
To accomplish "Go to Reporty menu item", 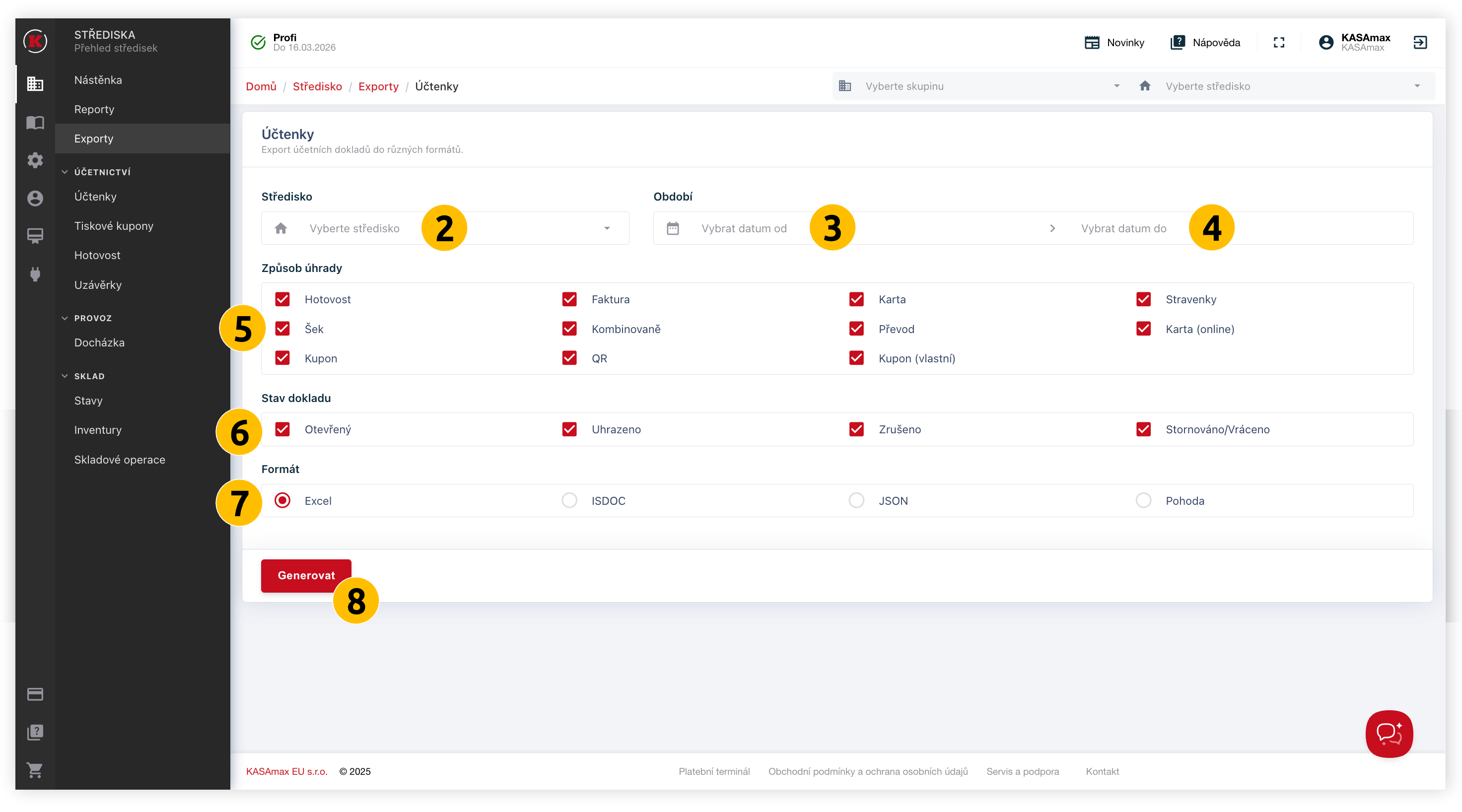I will point(94,109).
